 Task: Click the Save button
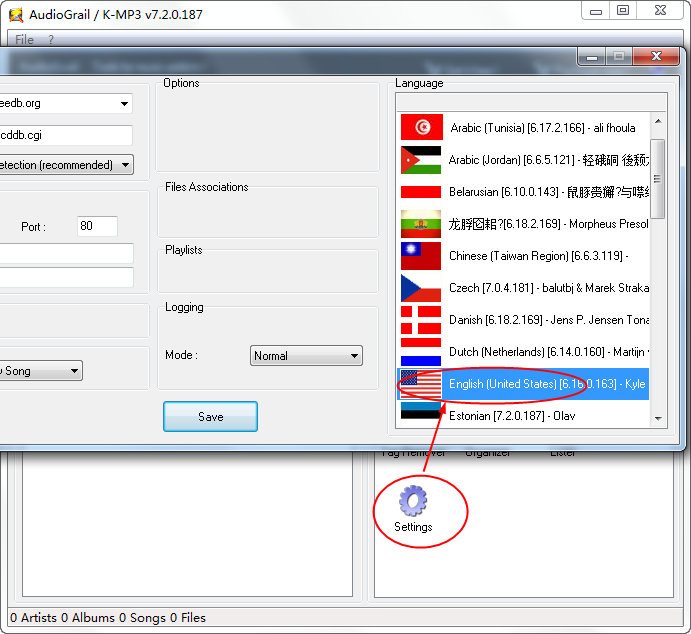click(210, 416)
